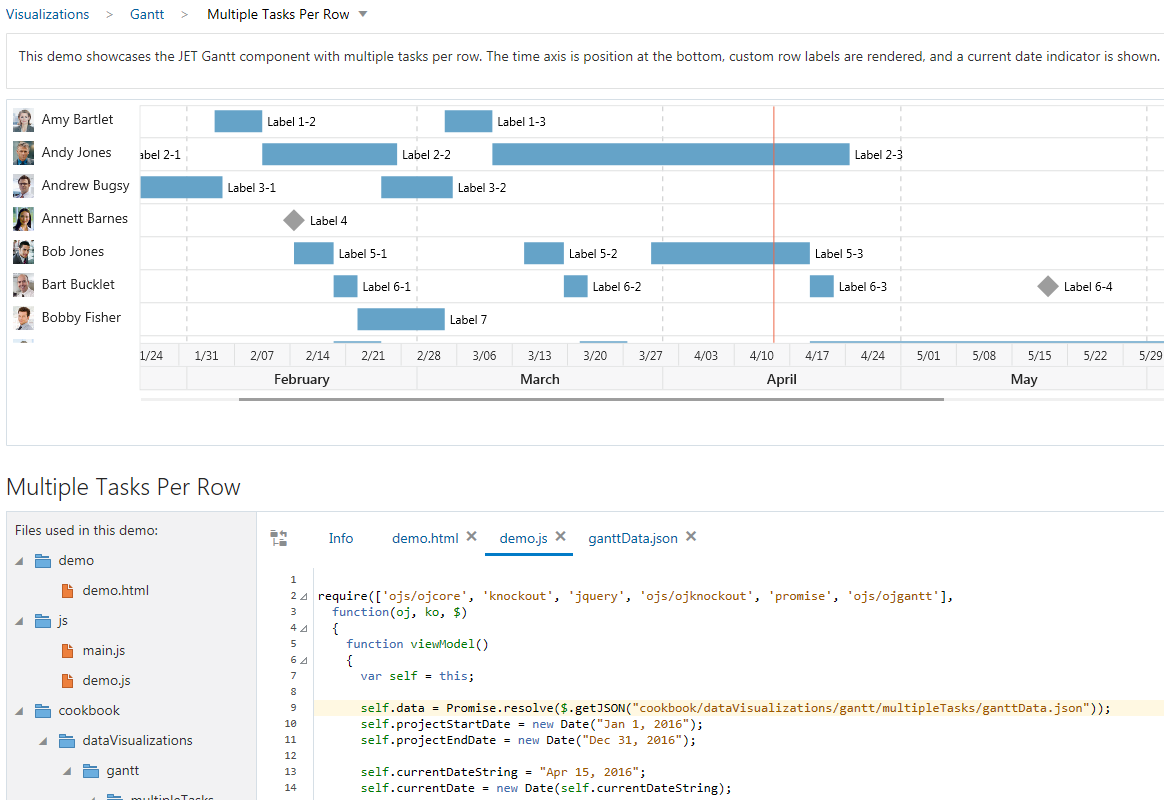This screenshot has height=800, width=1164.
Task: Click Amy Bartlet's profile photo
Action: pyautogui.click(x=22, y=119)
